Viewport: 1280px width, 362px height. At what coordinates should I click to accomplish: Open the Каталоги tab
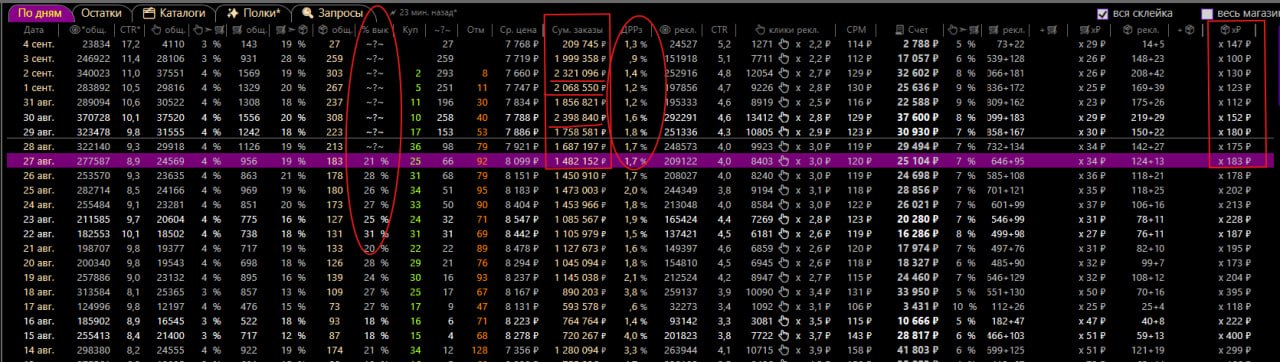[174, 13]
